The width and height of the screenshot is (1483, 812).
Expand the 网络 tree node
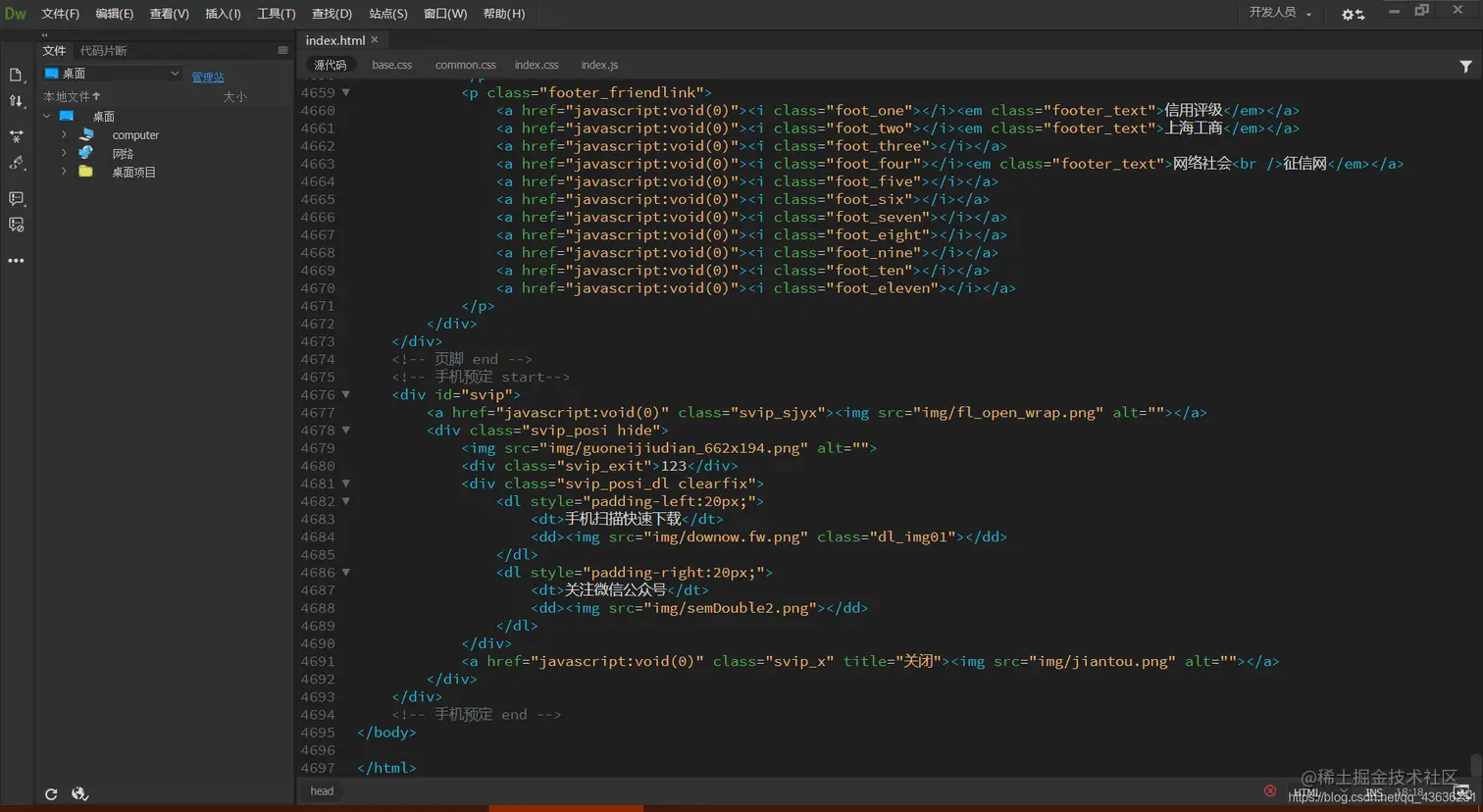click(x=64, y=153)
